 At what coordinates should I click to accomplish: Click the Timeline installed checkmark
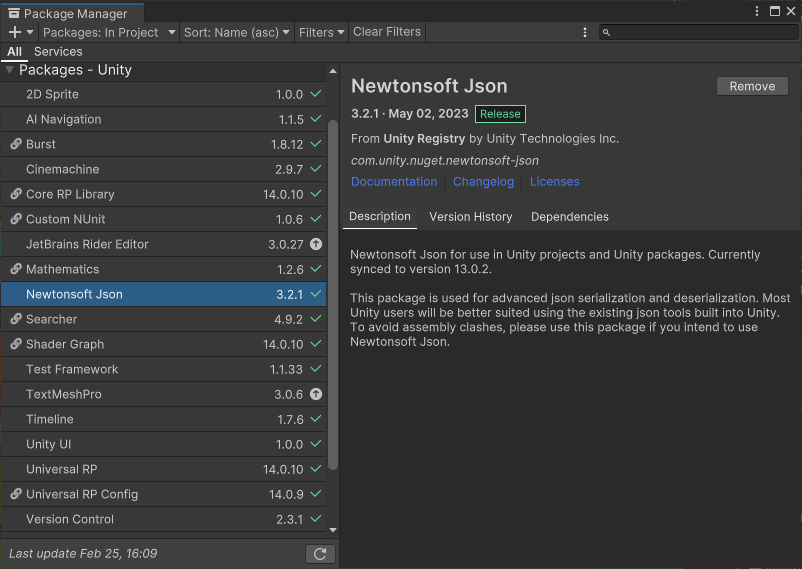[x=316, y=419]
